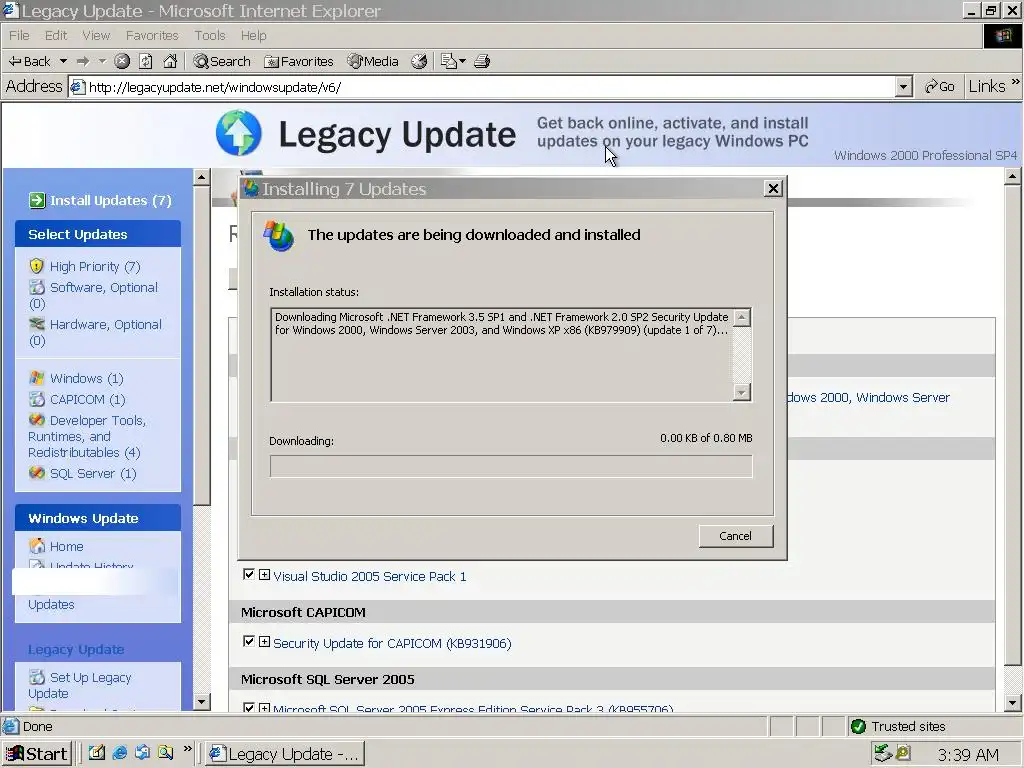Click the High Priority shield icon

[x=37, y=266]
